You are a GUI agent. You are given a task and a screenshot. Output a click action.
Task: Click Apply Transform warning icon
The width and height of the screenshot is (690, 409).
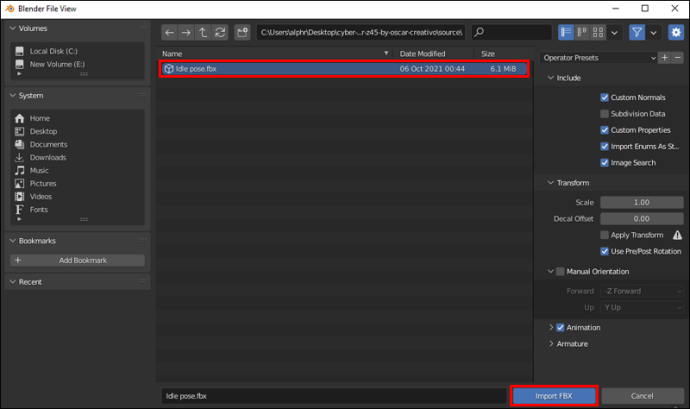[x=677, y=235]
